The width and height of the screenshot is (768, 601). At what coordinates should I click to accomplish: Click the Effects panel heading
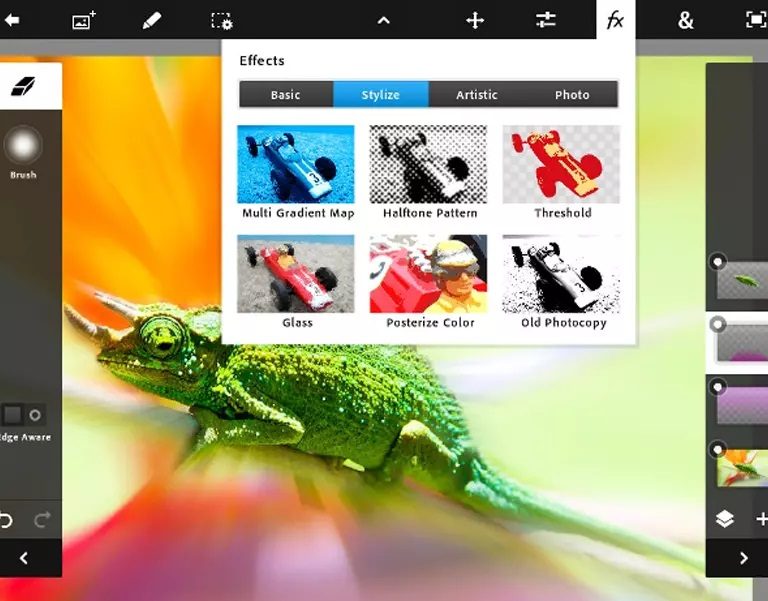(262, 61)
